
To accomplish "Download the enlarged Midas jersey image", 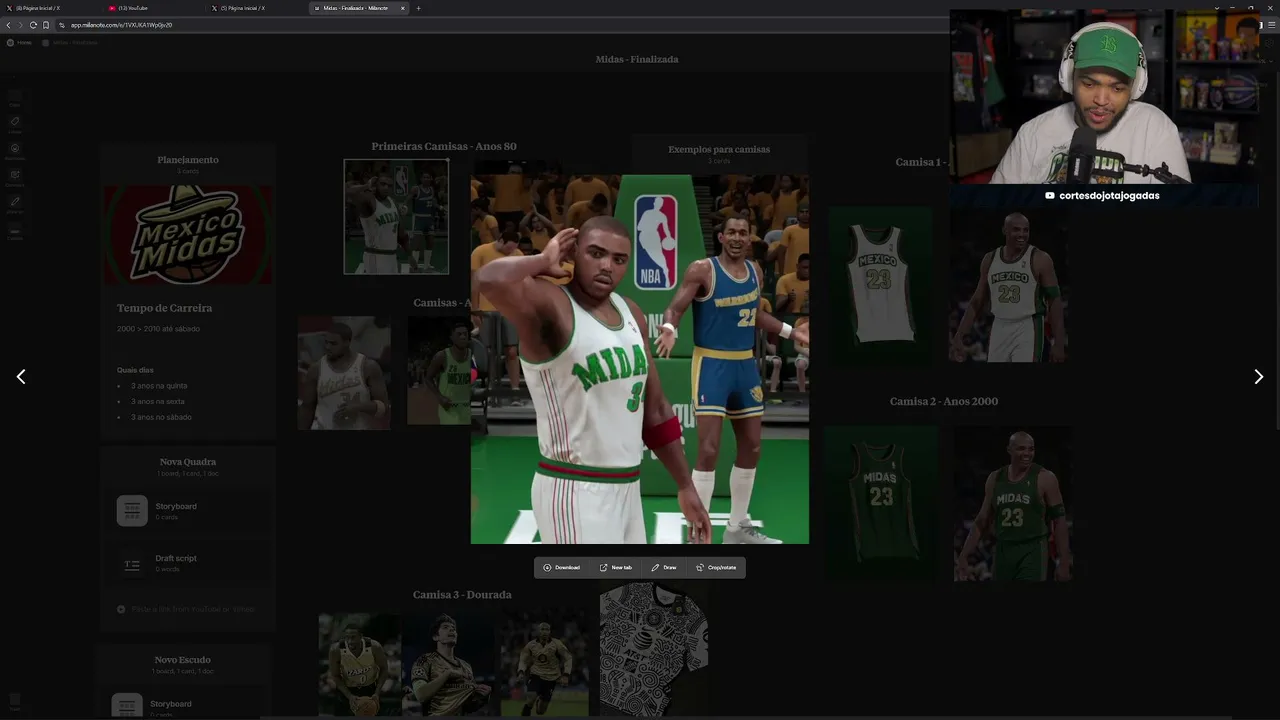I will [x=562, y=568].
